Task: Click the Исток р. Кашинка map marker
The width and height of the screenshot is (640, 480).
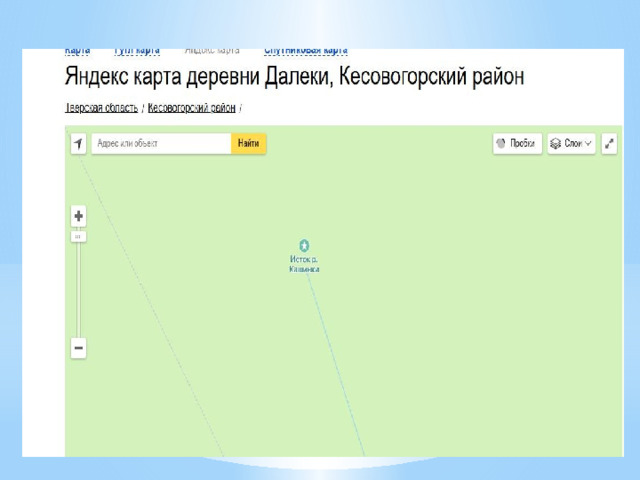Action: click(x=304, y=246)
